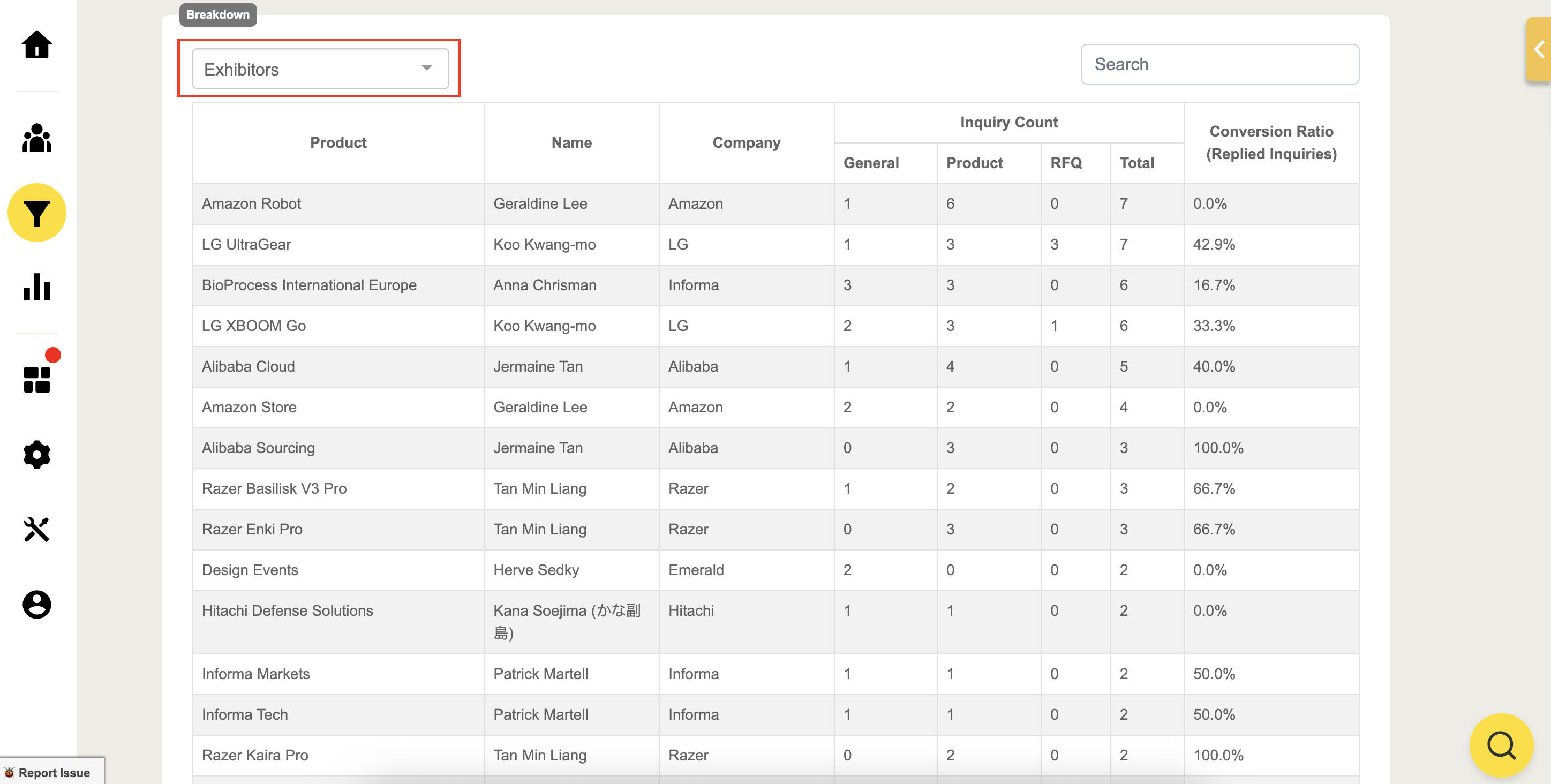
Task: Open the bar chart analytics icon
Action: coord(37,287)
